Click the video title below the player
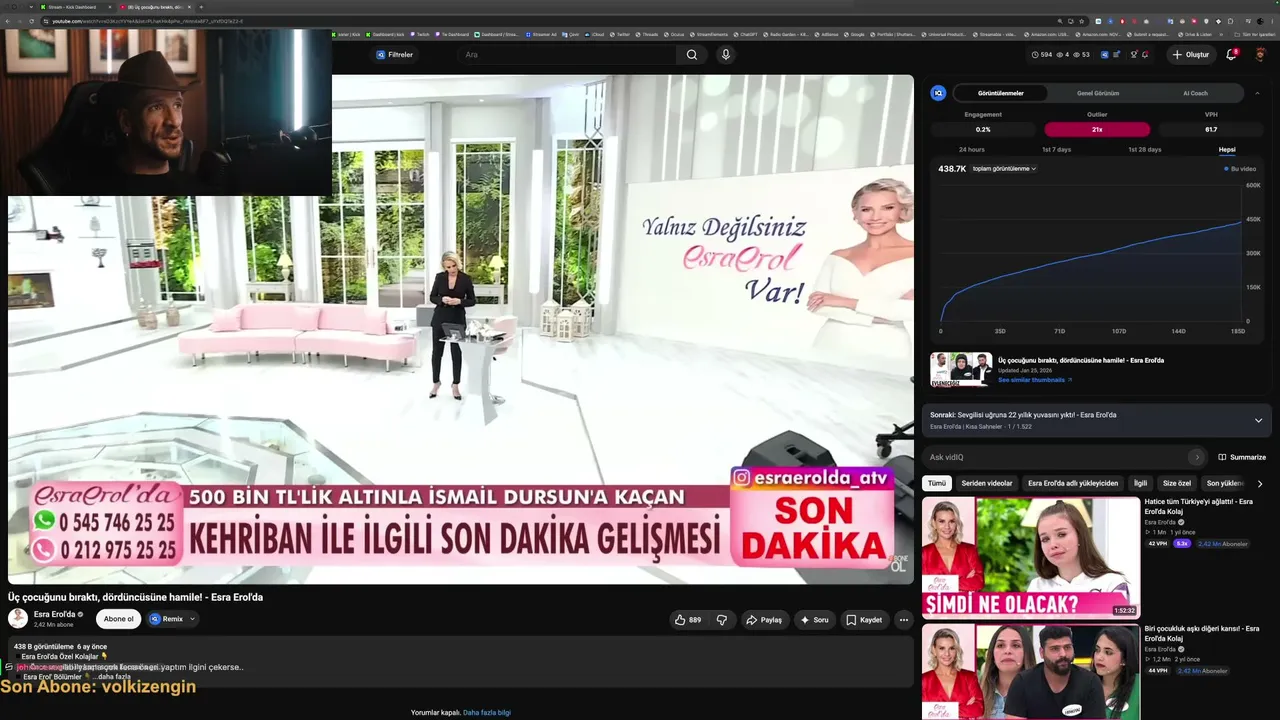 136,597
